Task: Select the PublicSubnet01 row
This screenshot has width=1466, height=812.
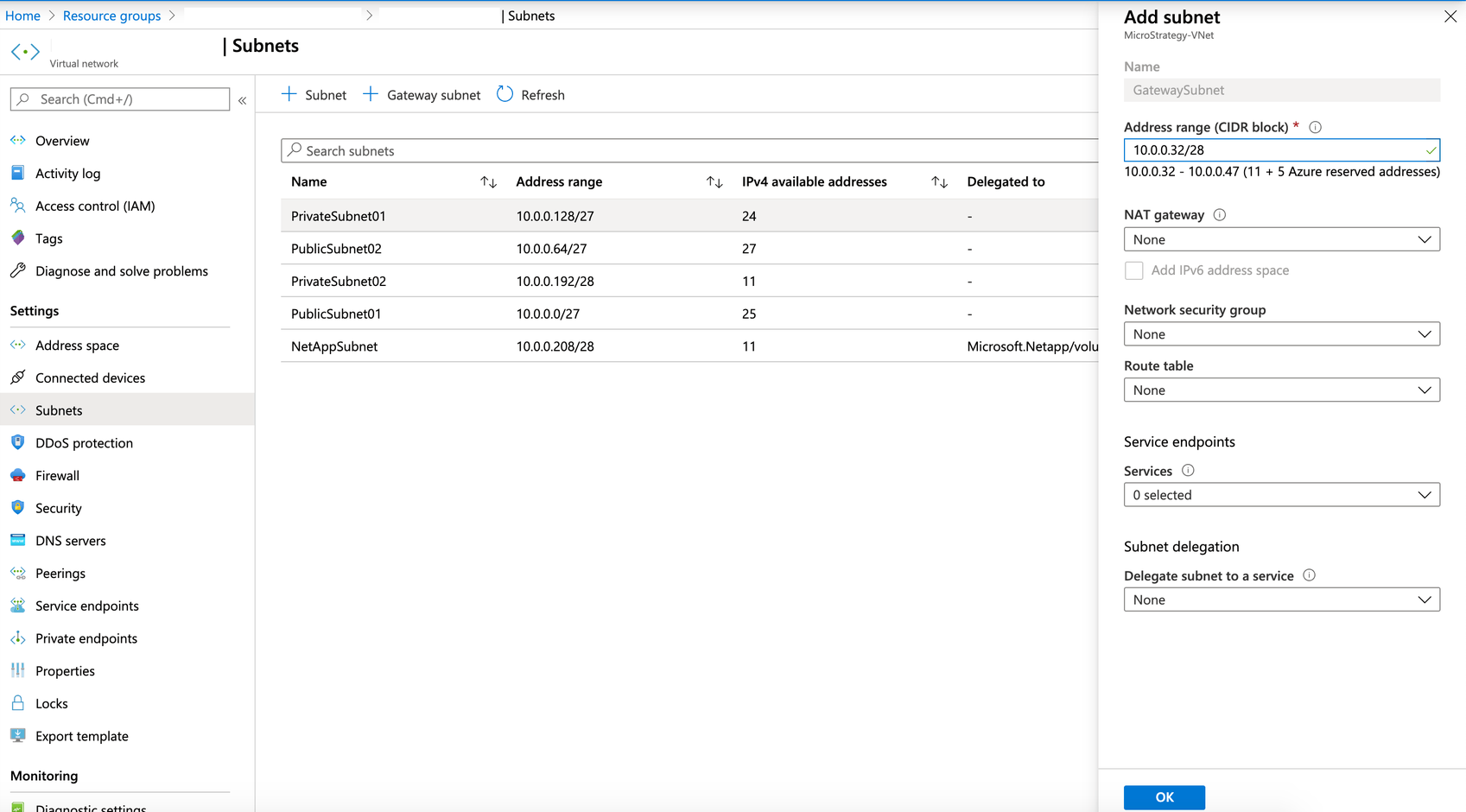Action: 689,314
